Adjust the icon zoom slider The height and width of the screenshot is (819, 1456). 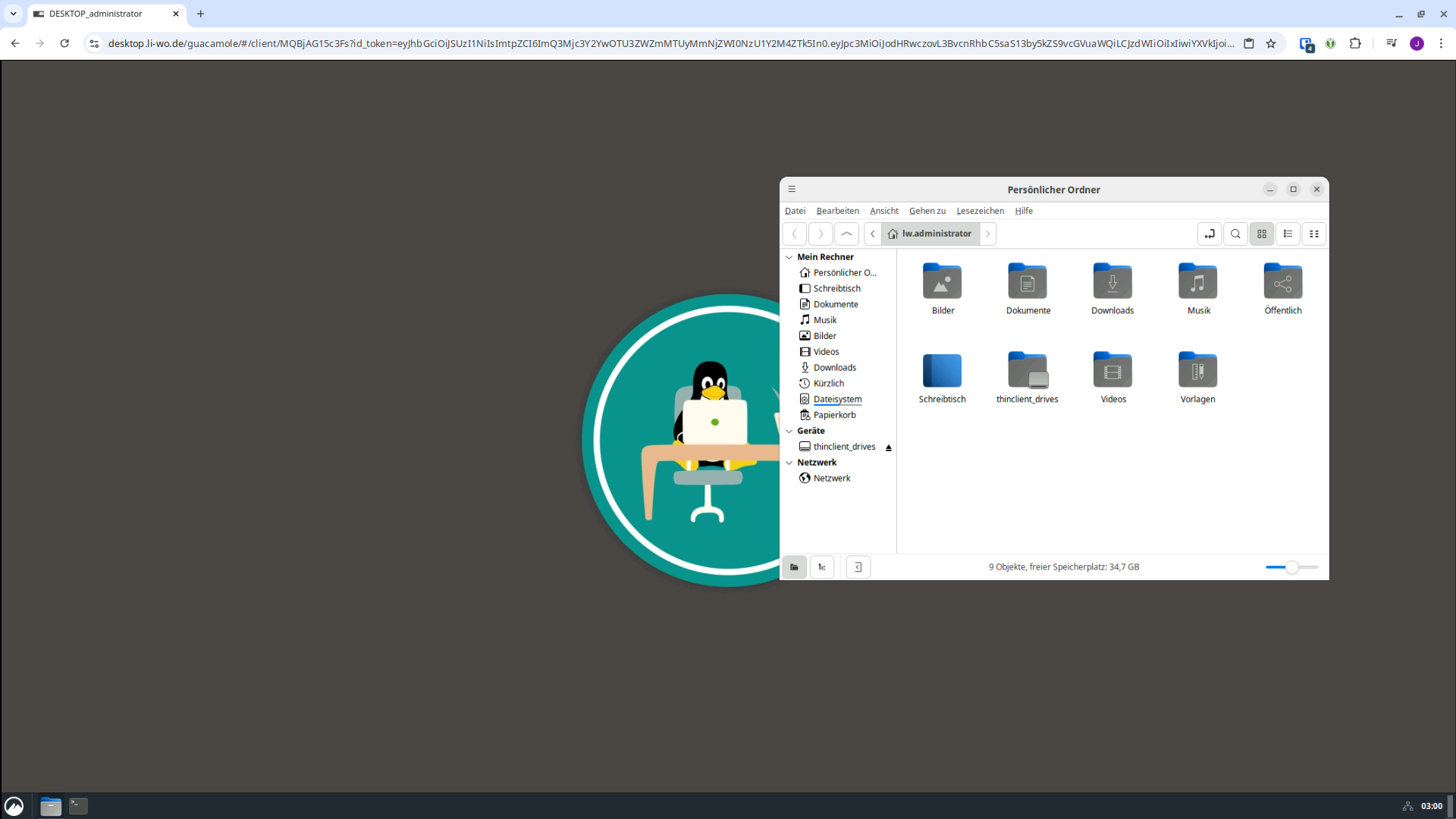click(1292, 567)
